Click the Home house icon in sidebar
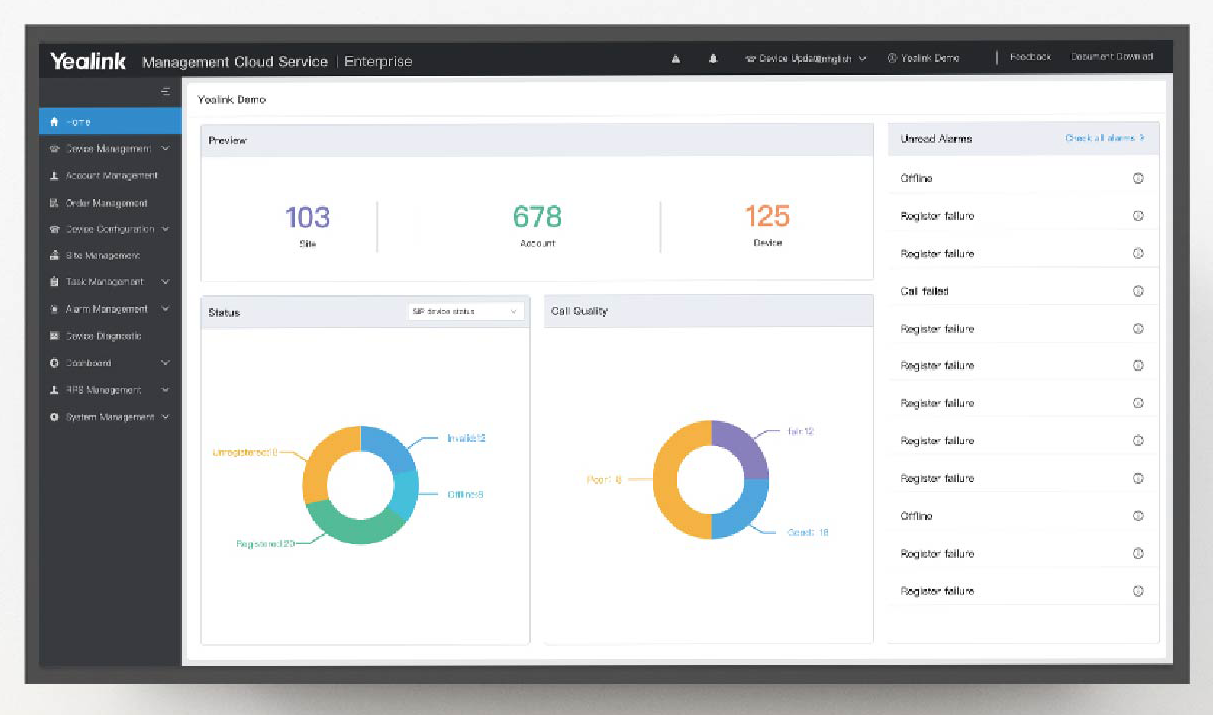 tap(55, 122)
